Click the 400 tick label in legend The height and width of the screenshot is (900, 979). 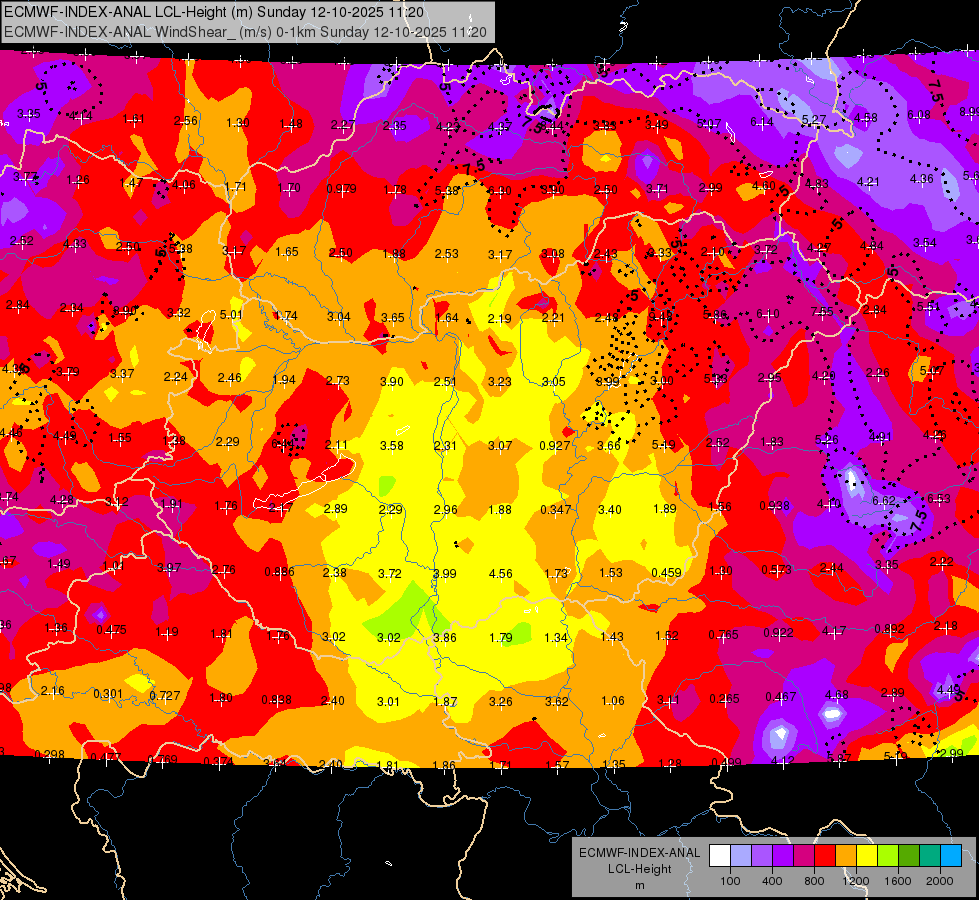pos(772,881)
